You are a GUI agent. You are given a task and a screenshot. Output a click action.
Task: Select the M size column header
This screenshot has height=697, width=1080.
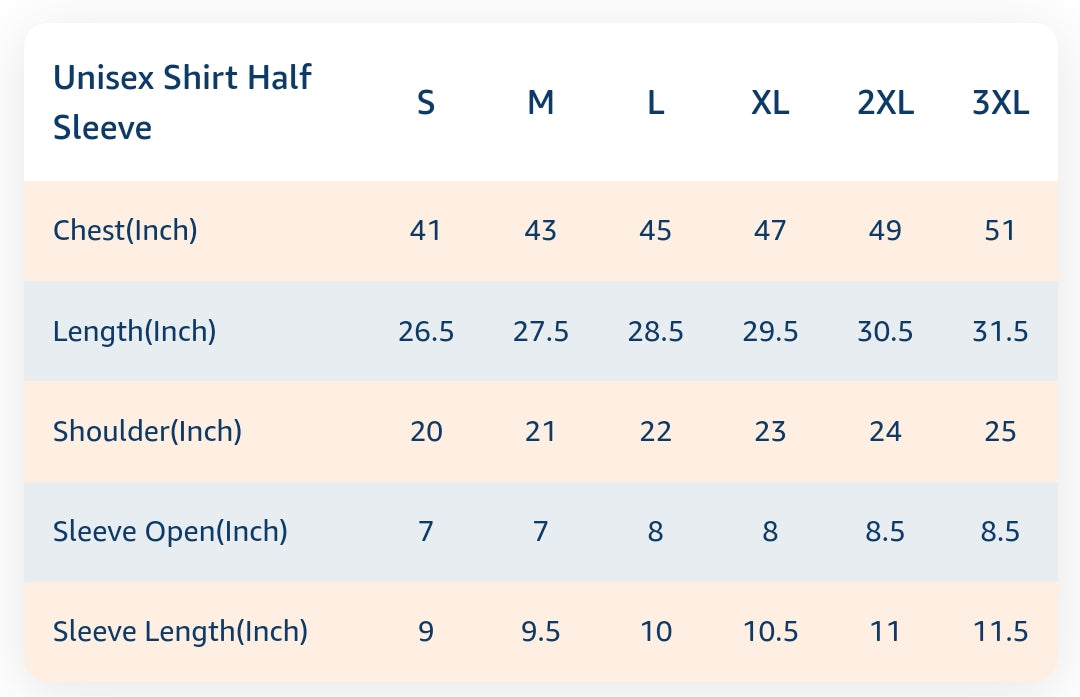click(x=540, y=103)
